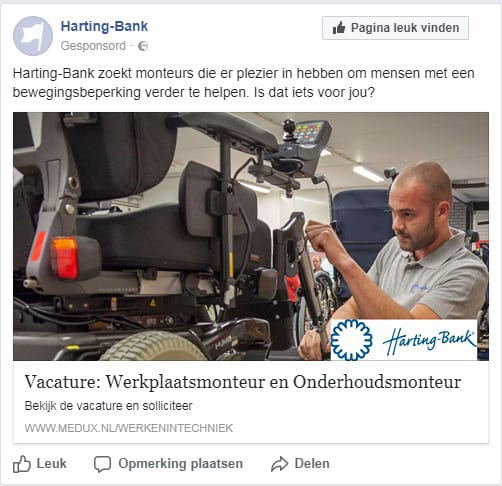
Task: Open the Harting-Bank page name link
Action: tap(104, 26)
